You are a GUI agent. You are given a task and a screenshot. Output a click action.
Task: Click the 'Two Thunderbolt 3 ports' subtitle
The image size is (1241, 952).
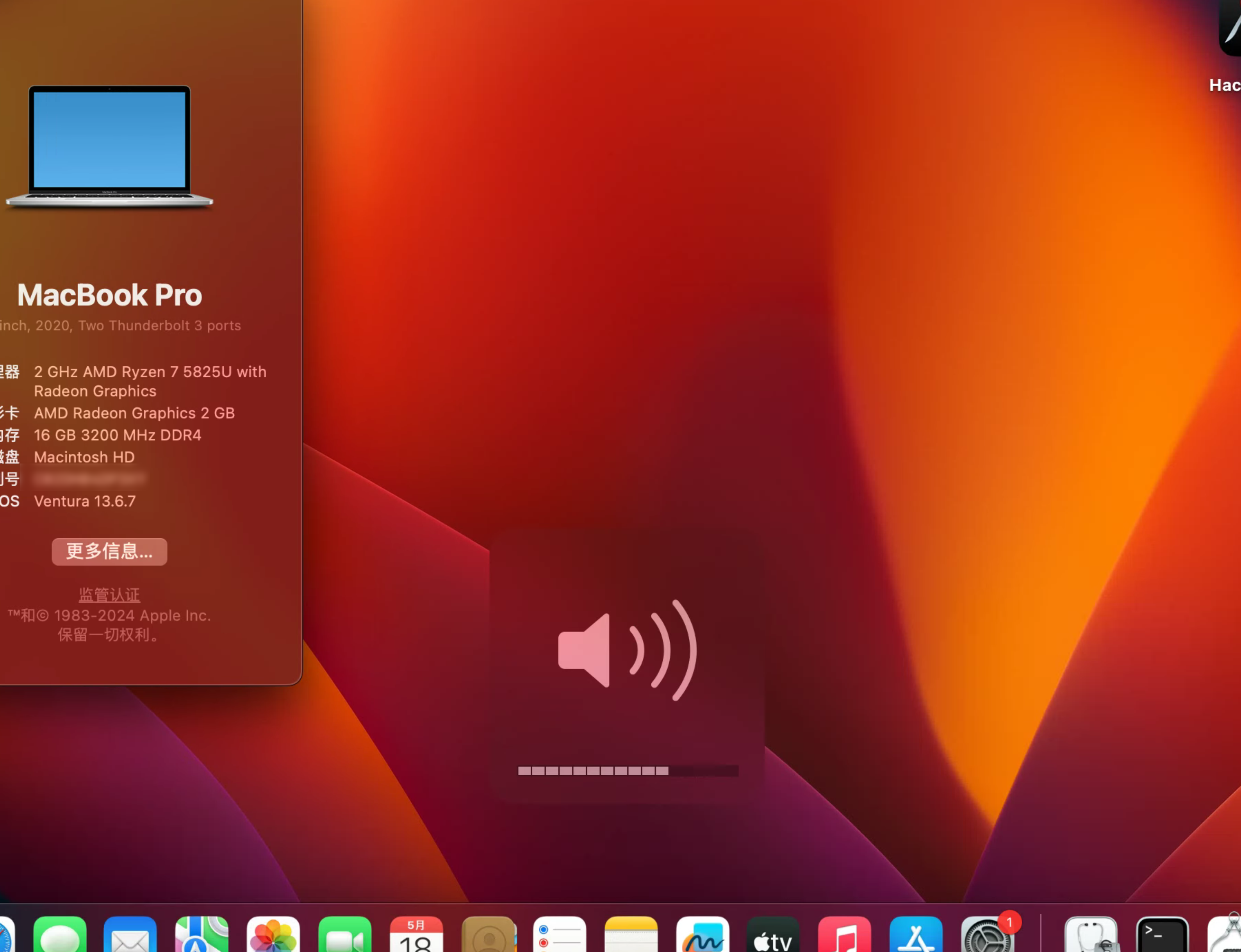click(160, 326)
